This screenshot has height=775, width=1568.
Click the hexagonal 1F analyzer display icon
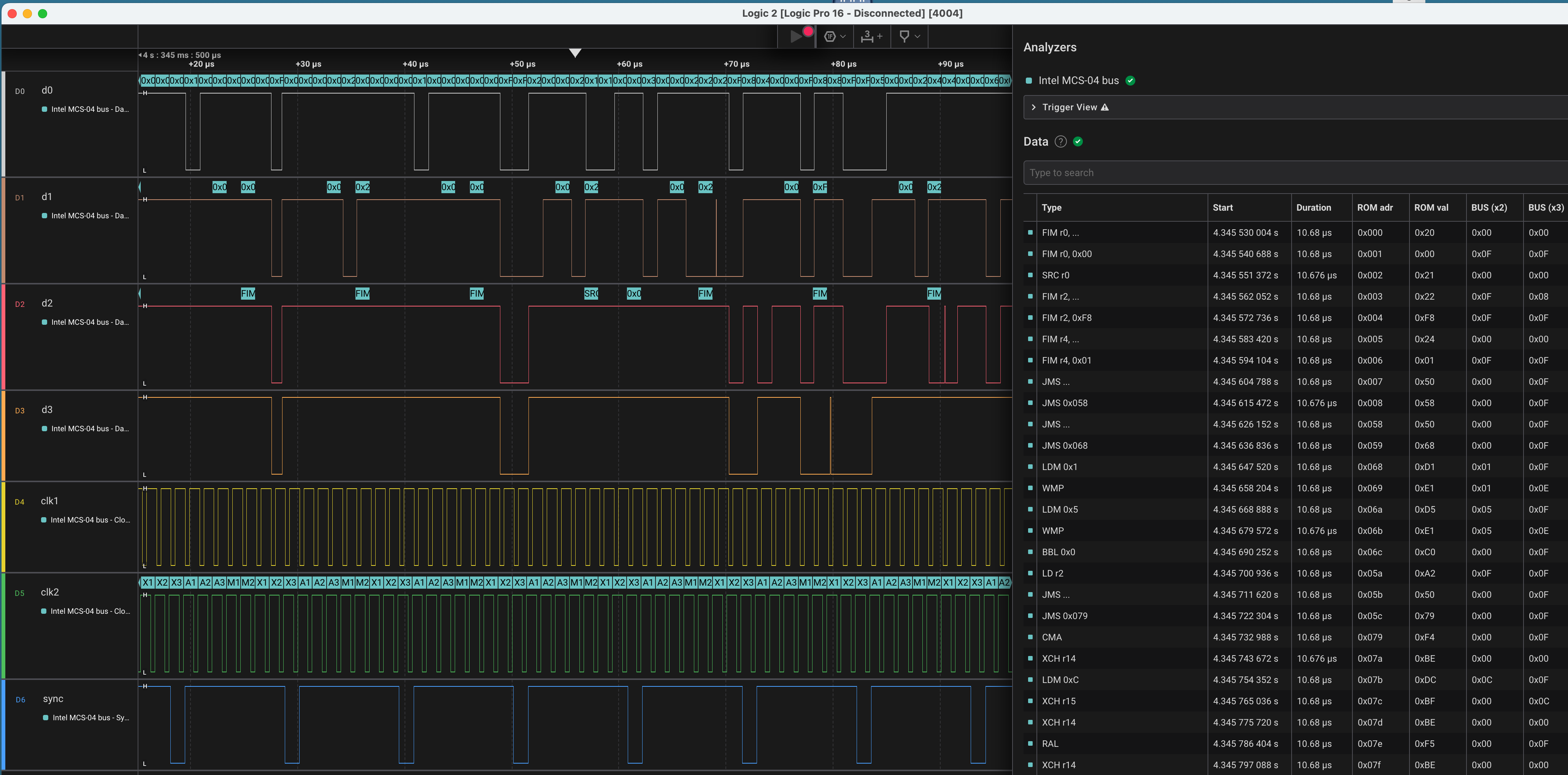[829, 37]
